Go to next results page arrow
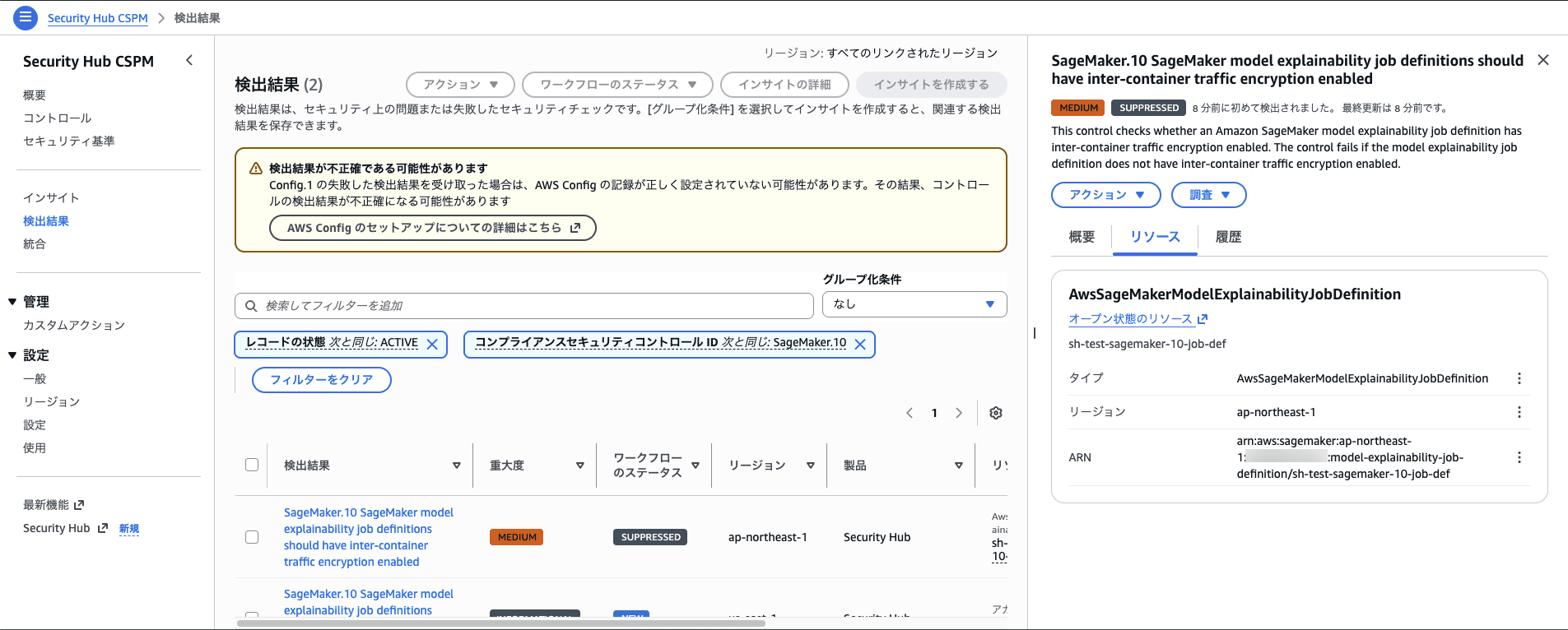This screenshot has width=1568, height=630. coord(959,413)
